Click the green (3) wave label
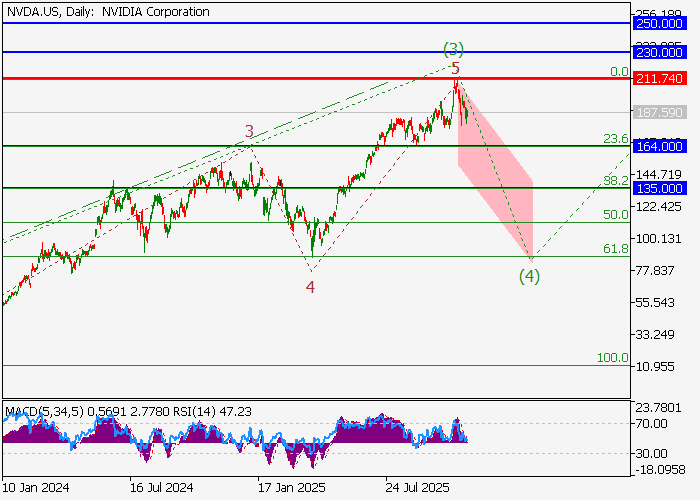This screenshot has height=500, width=700. [x=454, y=48]
